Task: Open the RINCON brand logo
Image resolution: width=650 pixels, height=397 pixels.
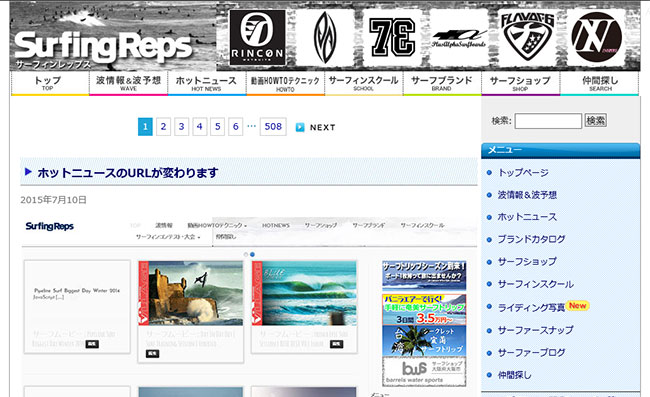Action: coord(257,38)
